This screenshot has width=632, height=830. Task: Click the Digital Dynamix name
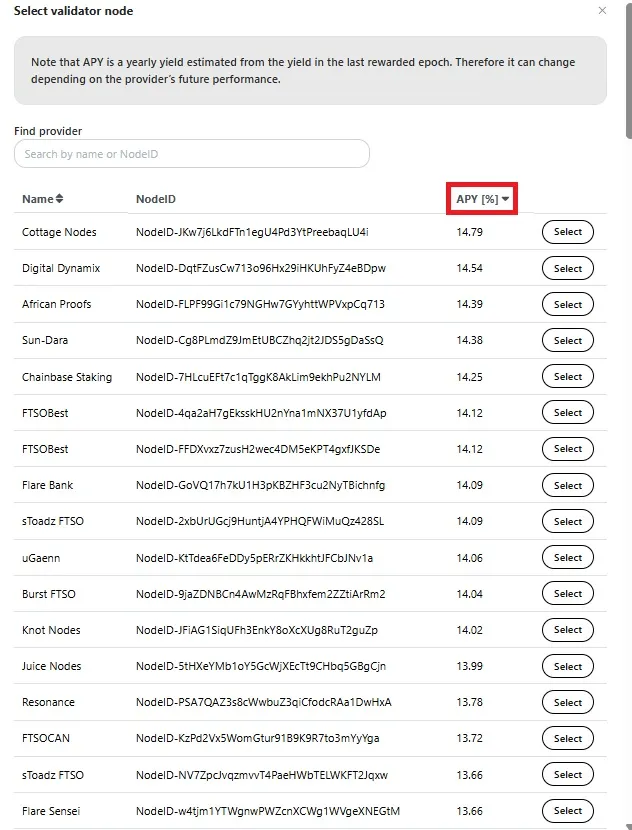click(x=61, y=268)
